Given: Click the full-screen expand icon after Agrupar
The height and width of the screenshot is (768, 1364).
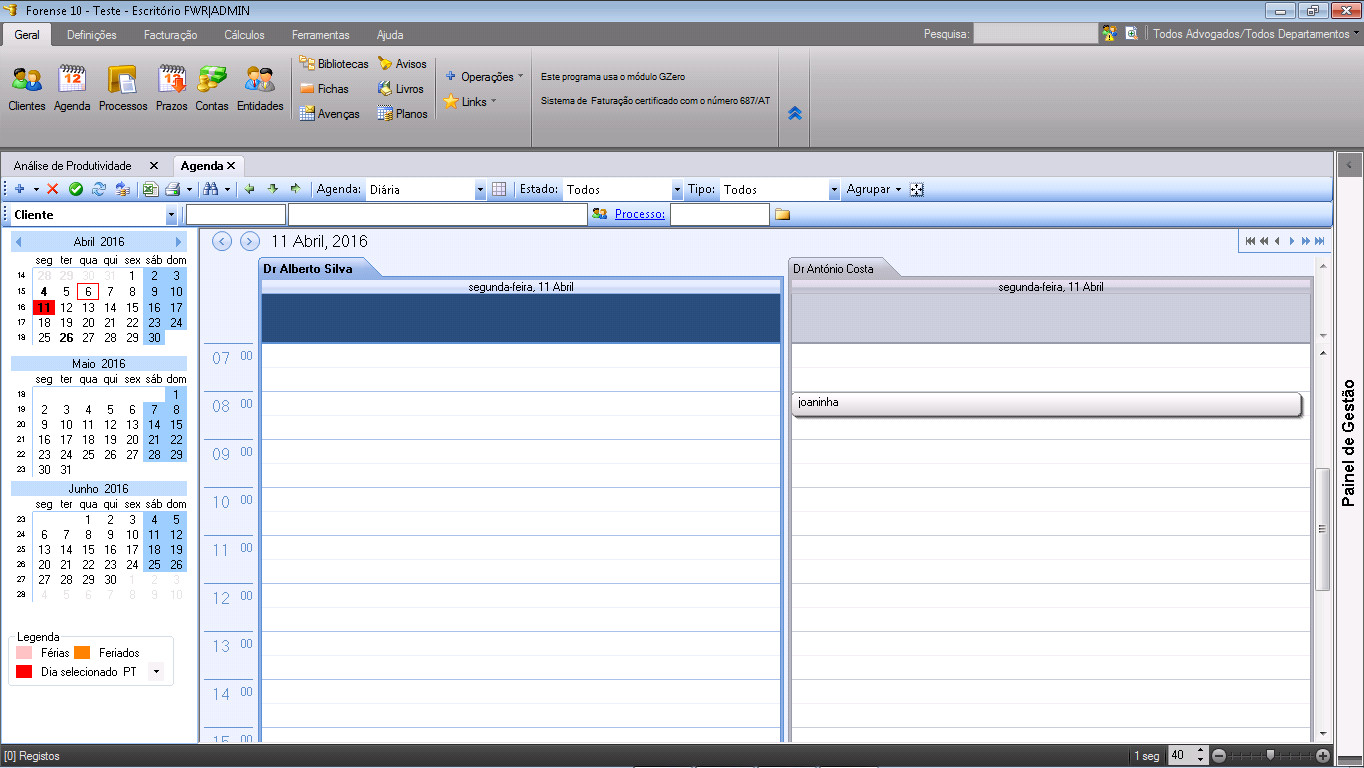Looking at the screenshot, I should tap(917, 189).
